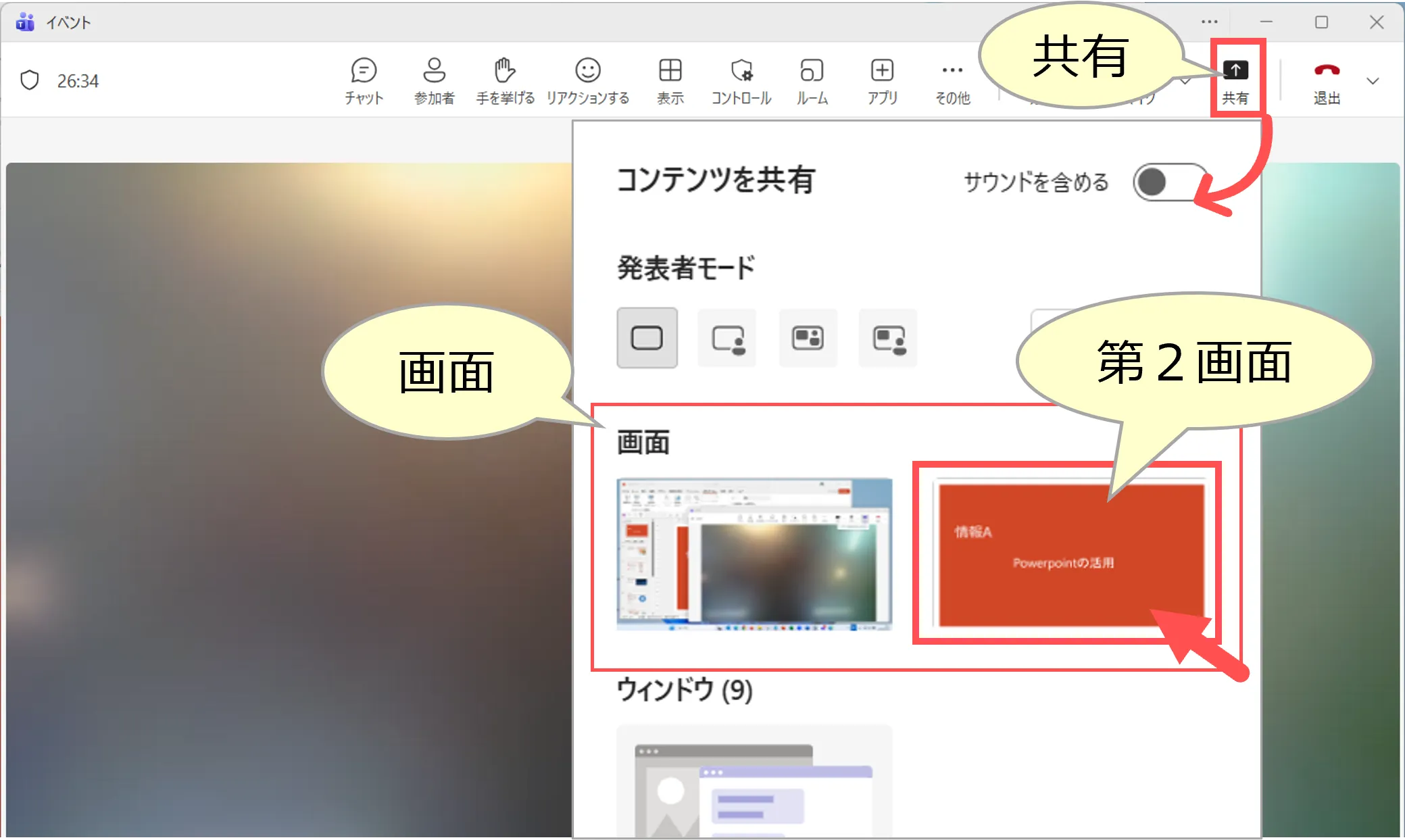Screen dimensions: 1405x840
Task: Open the コントロール meeting controls
Action: tap(741, 80)
